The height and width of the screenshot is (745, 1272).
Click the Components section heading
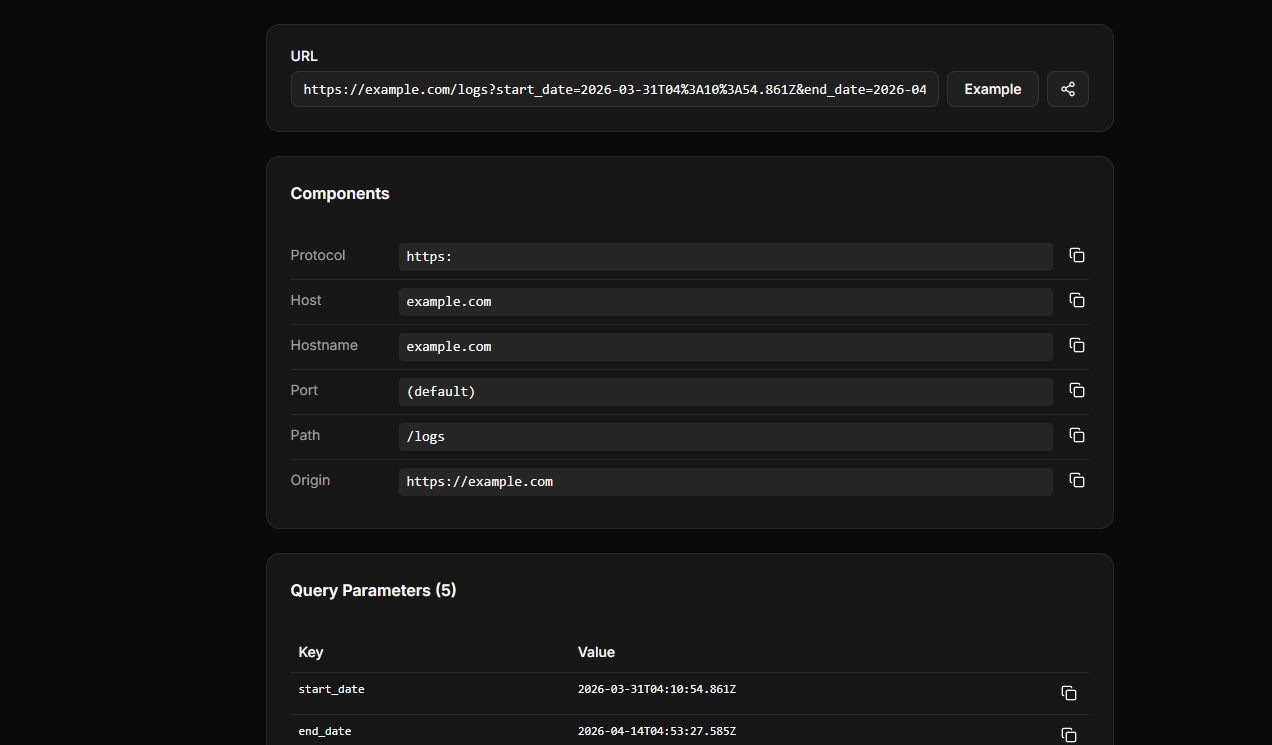tap(340, 193)
